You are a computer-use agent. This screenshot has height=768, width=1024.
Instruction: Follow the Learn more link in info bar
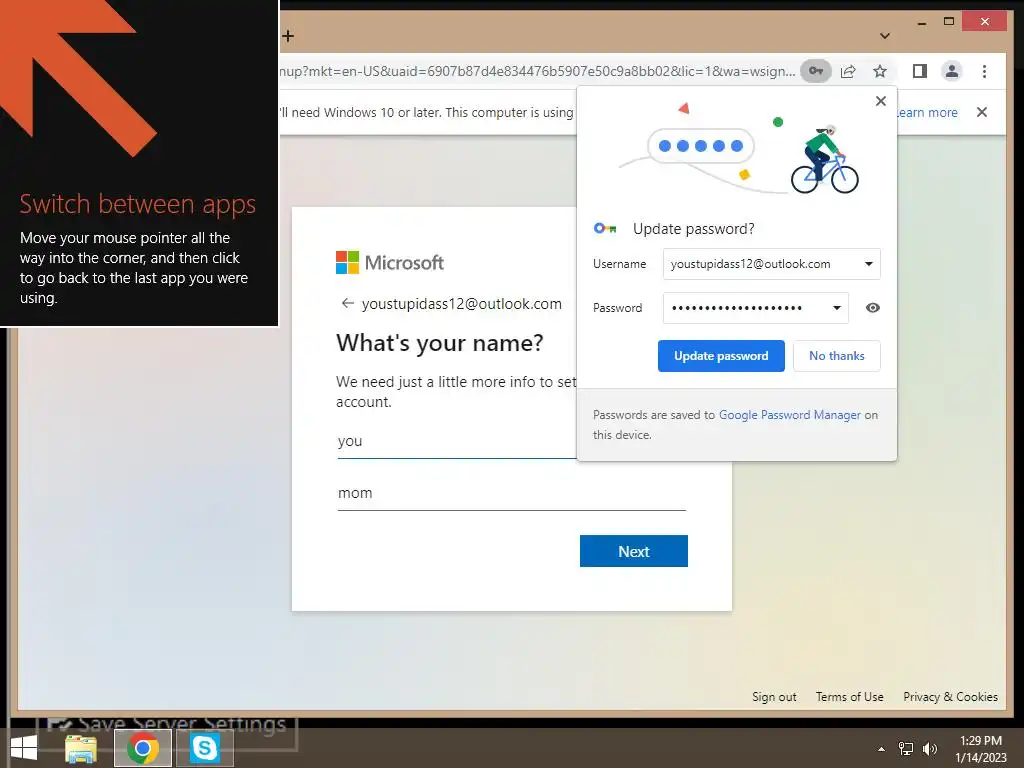click(x=927, y=112)
